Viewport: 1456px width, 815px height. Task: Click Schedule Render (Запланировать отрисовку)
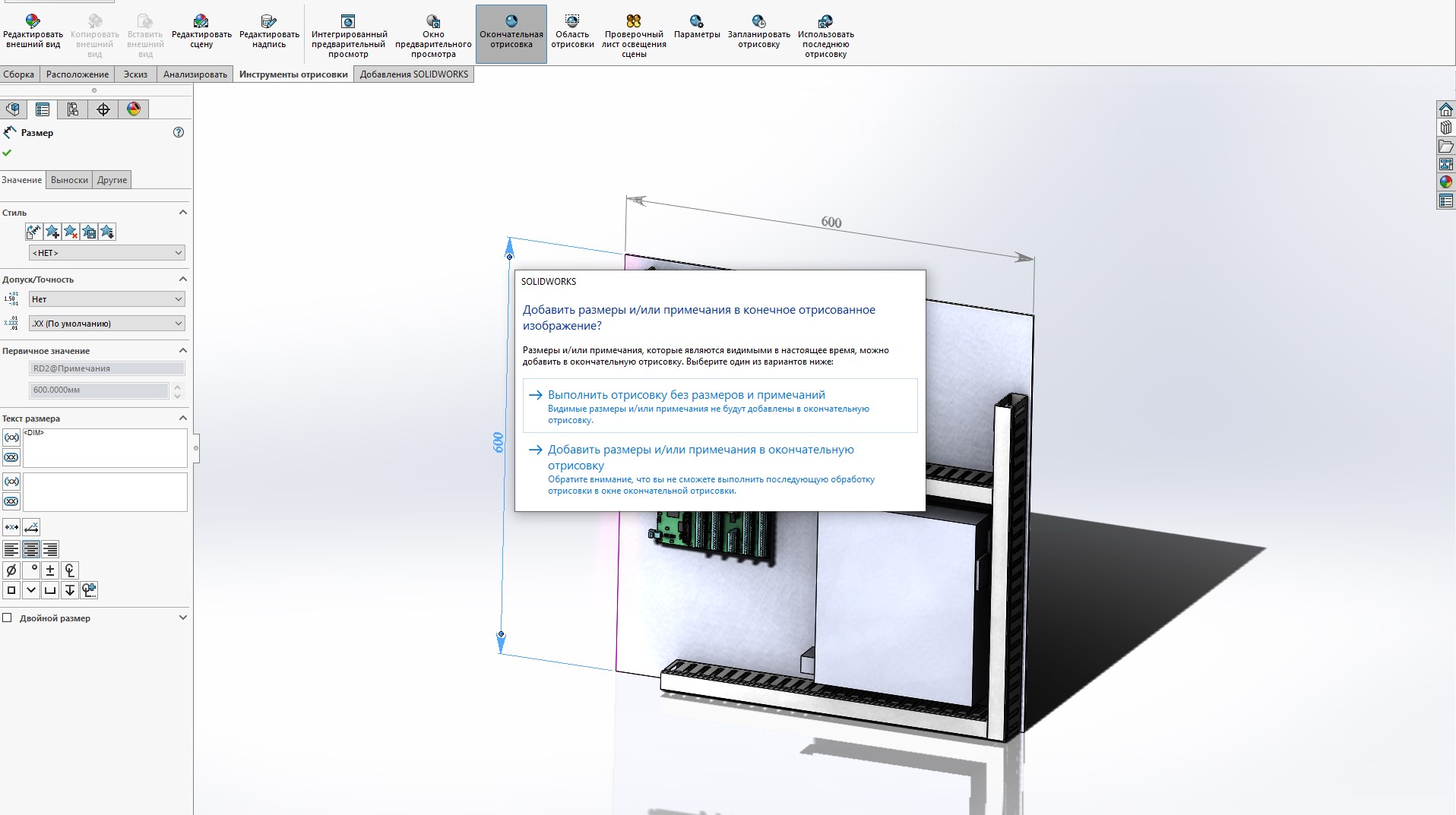tap(758, 32)
